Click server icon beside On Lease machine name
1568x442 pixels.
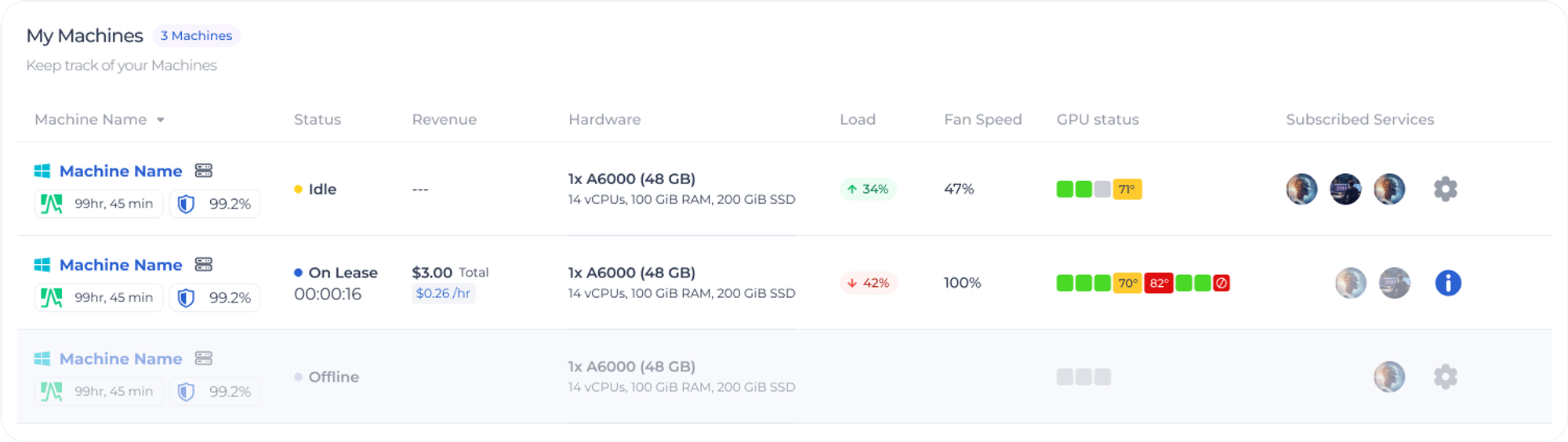coord(204,265)
